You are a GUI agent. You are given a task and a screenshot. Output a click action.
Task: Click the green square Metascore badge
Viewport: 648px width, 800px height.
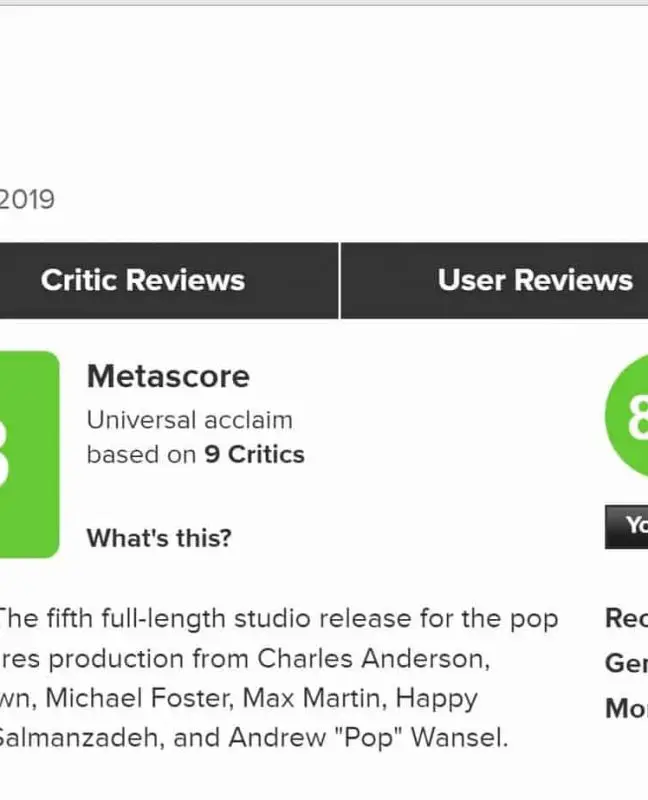tap(28, 454)
